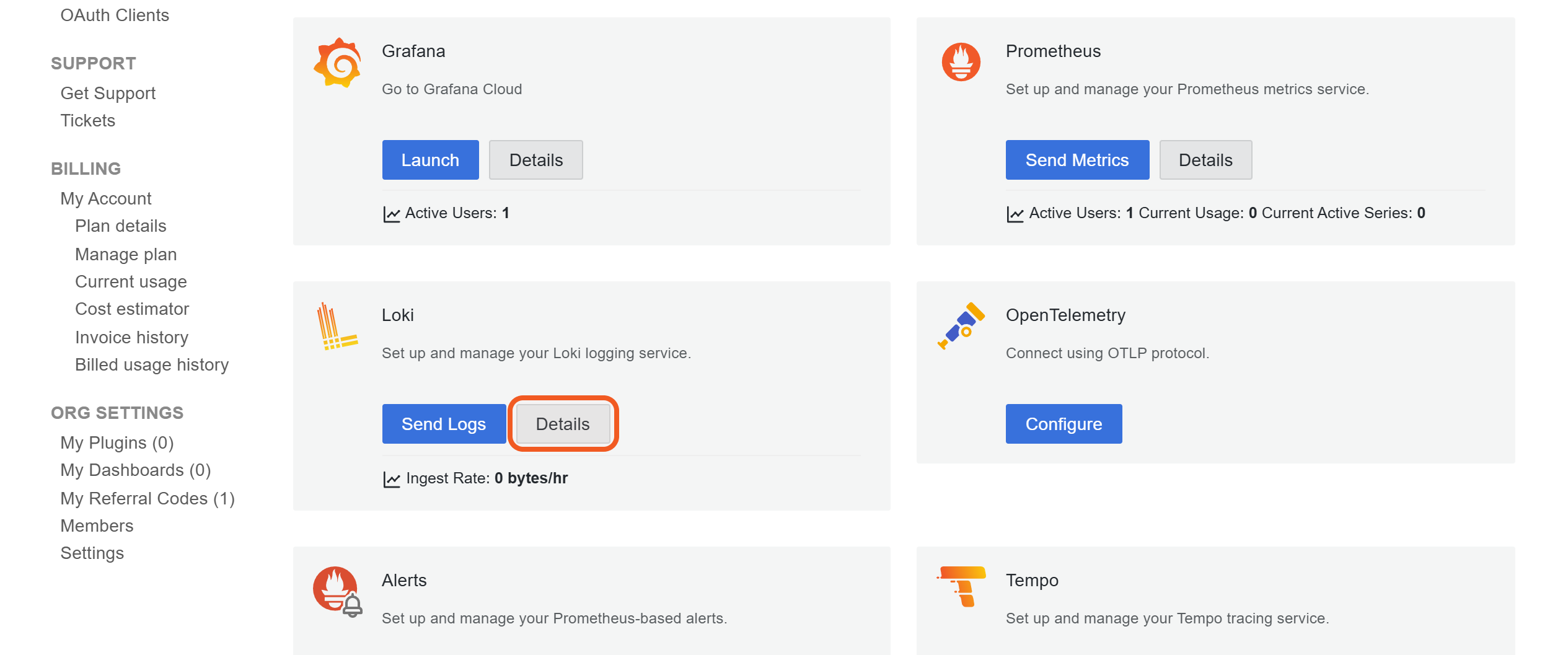This screenshot has height=655, width=1568.
Task: Open org Members page
Action: 97,525
